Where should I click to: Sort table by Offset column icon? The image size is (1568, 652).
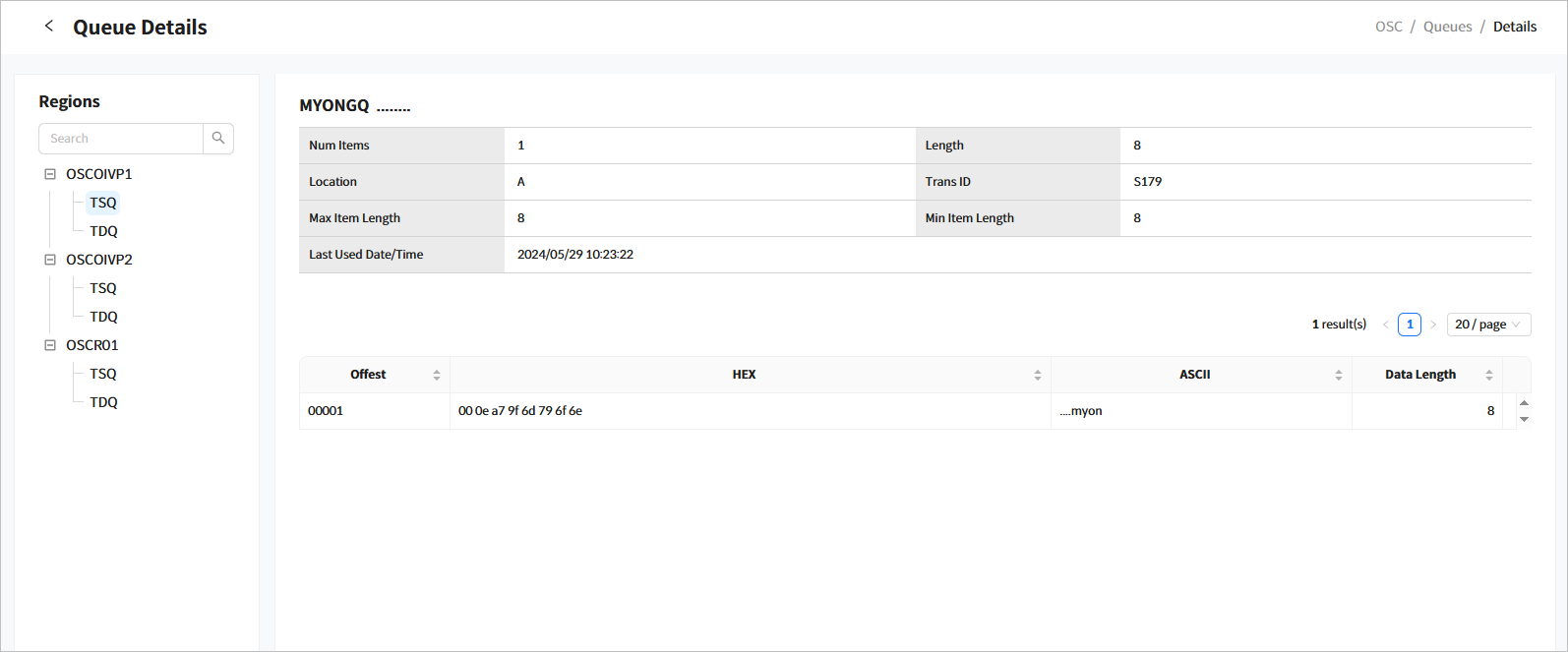[437, 375]
